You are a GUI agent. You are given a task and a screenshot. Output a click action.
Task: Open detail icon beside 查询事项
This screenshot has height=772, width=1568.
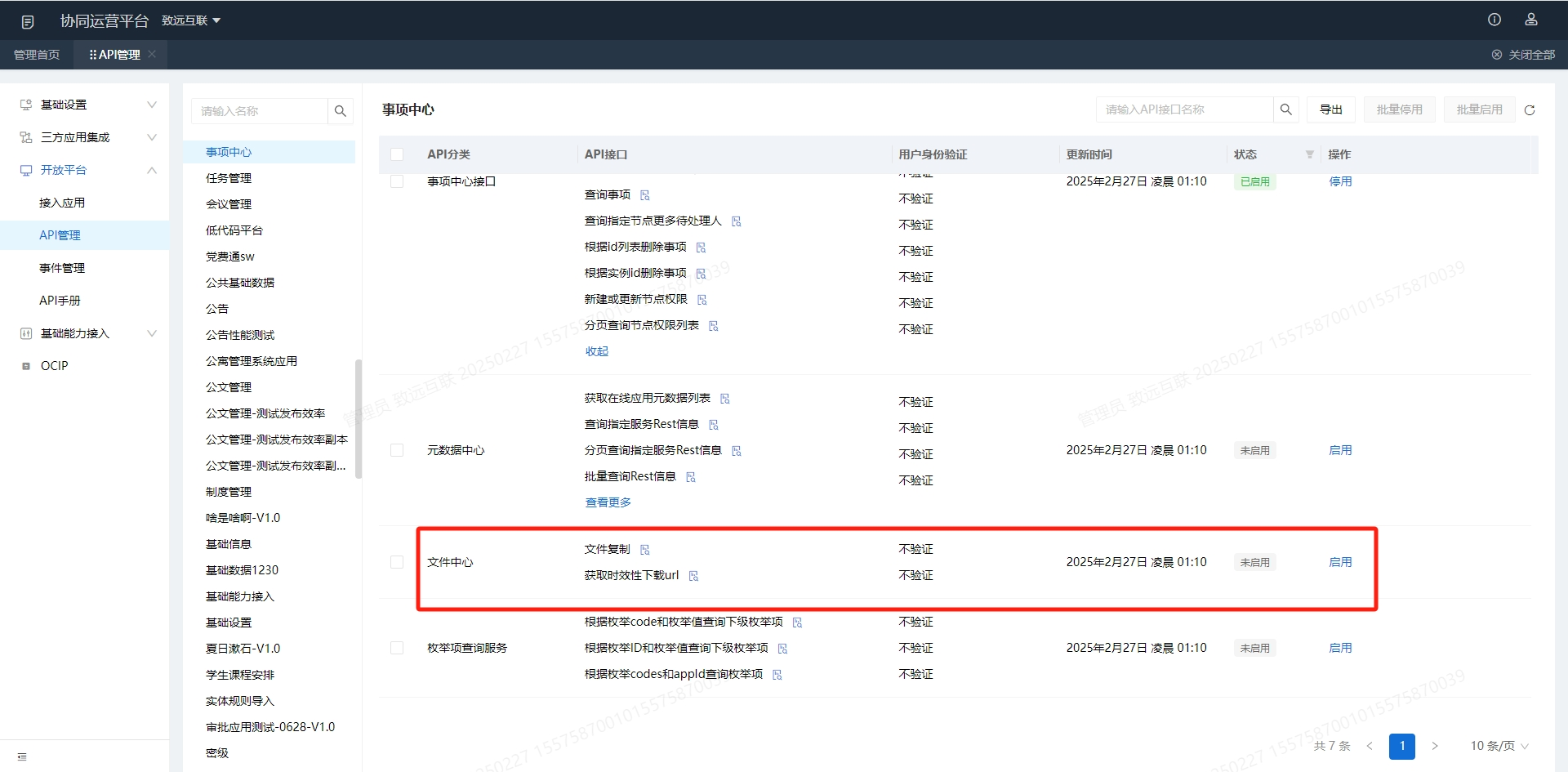click(645, 195)
